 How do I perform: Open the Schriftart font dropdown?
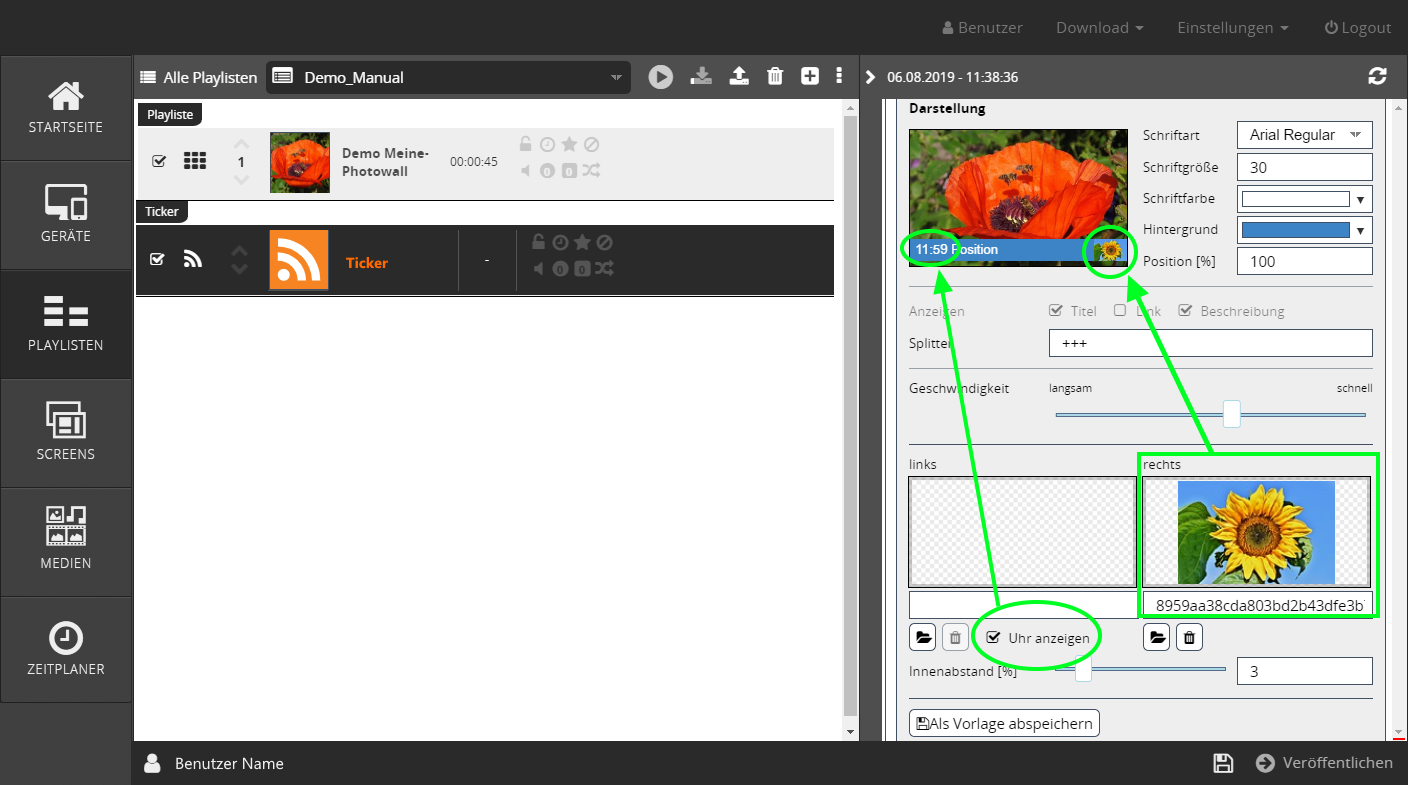point(1304,135)
